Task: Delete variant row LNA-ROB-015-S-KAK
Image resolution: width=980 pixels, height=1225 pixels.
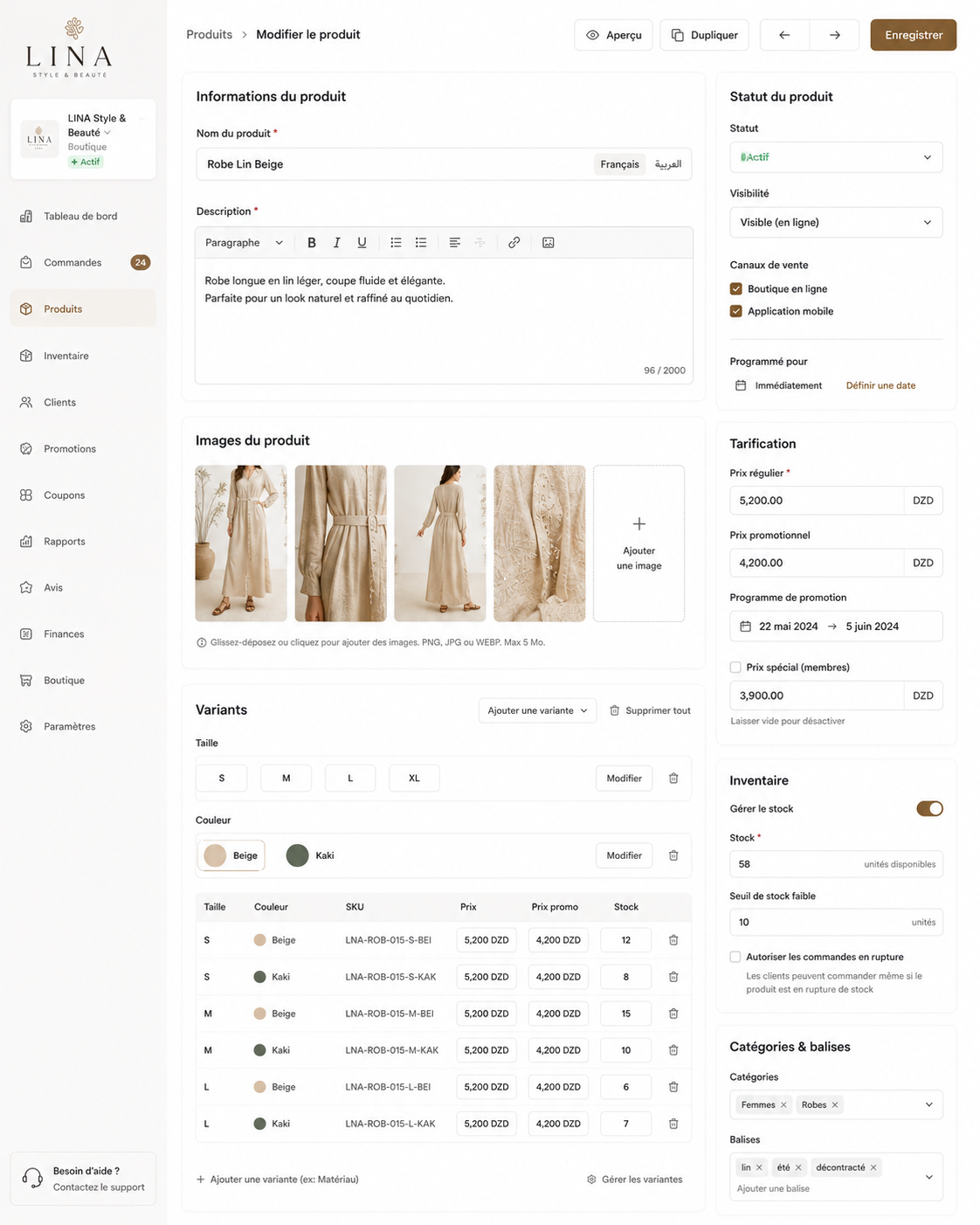Action: (673, 977)
